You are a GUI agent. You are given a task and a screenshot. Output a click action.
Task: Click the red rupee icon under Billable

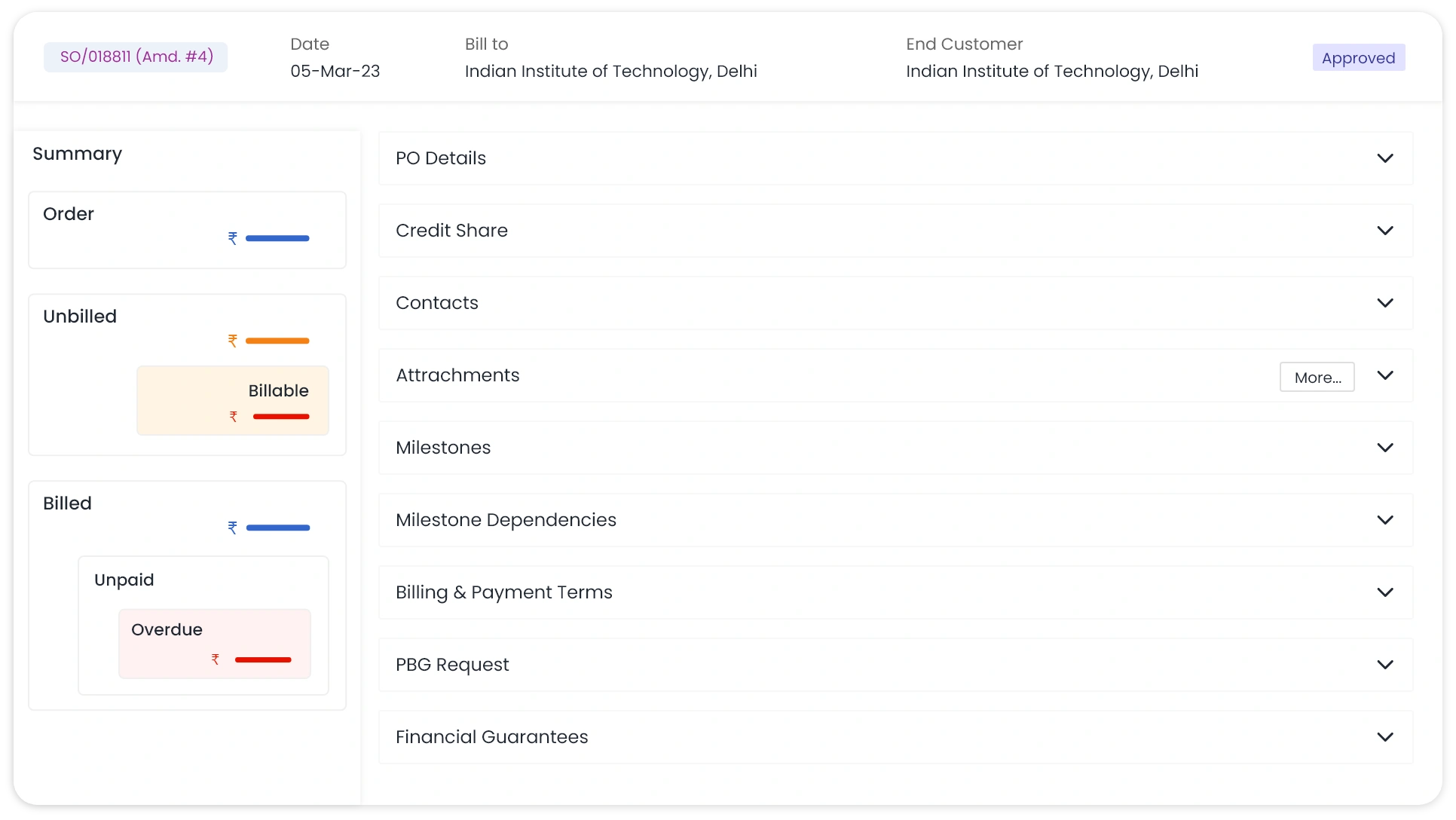click(234, 417)
